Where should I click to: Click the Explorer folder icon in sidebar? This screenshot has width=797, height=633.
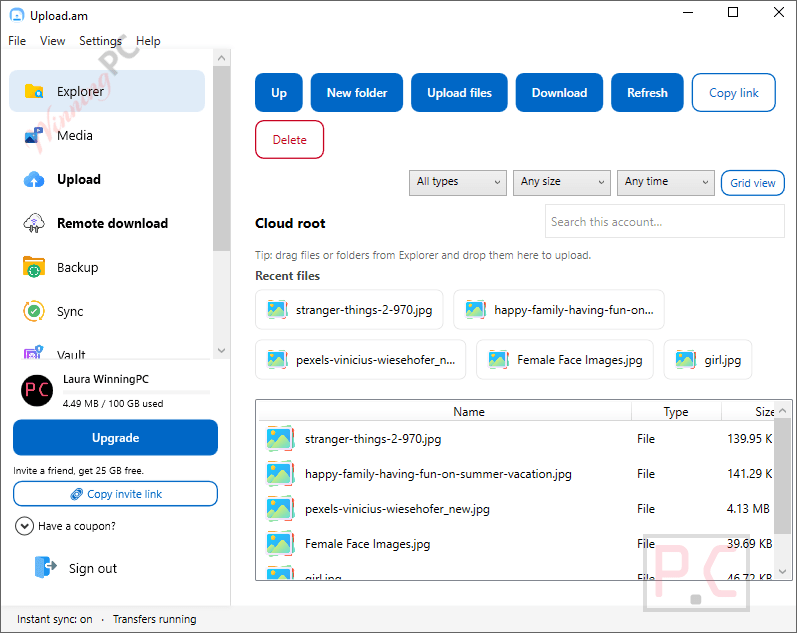coord(34,92)
